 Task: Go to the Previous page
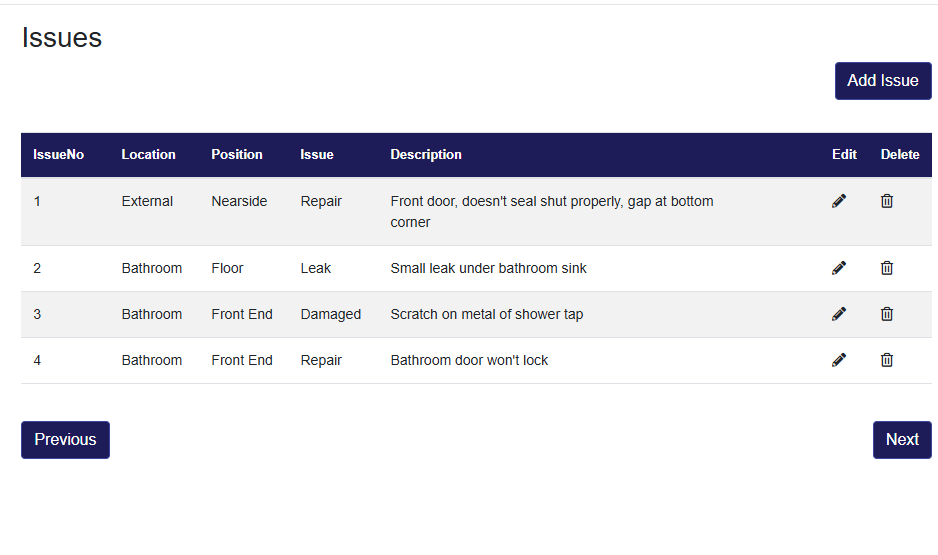pyautogui.click(x=65, y=440)
